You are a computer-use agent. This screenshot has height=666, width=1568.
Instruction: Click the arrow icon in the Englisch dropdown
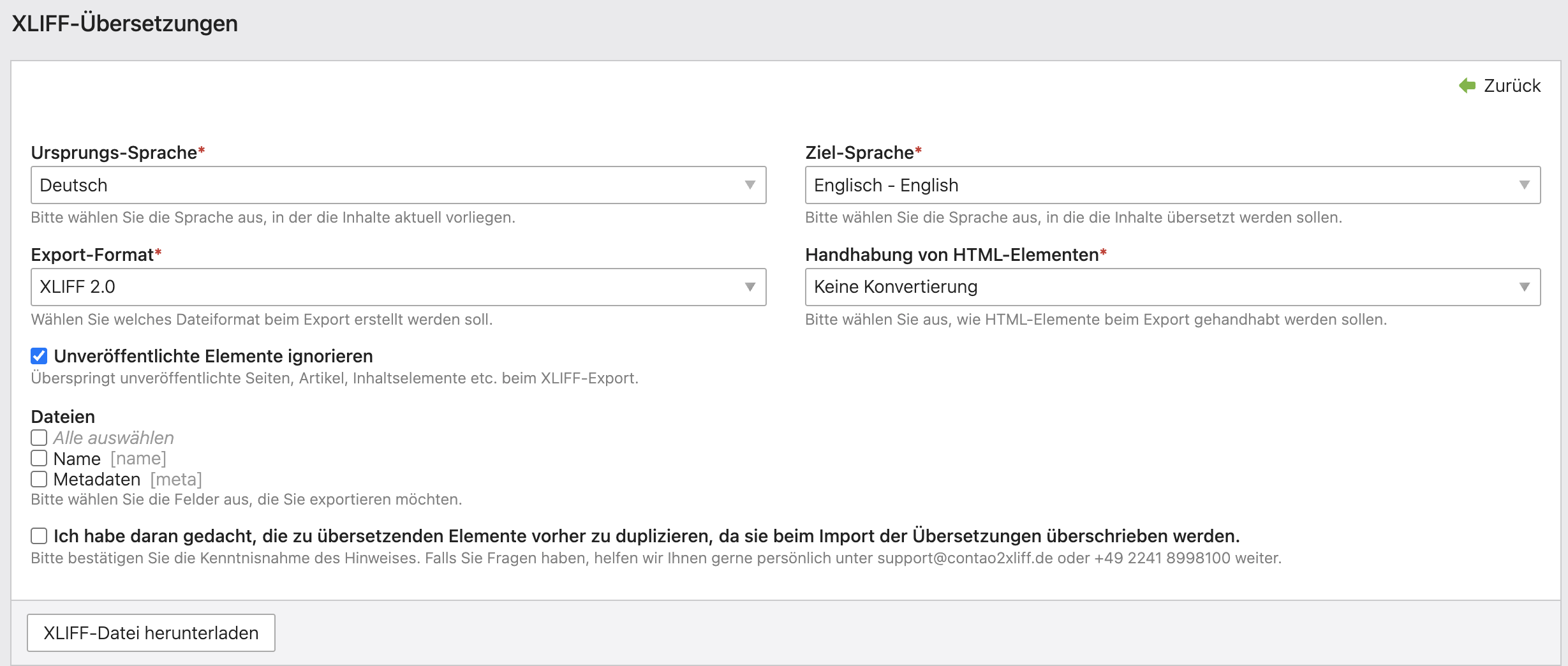point(1525,185)
